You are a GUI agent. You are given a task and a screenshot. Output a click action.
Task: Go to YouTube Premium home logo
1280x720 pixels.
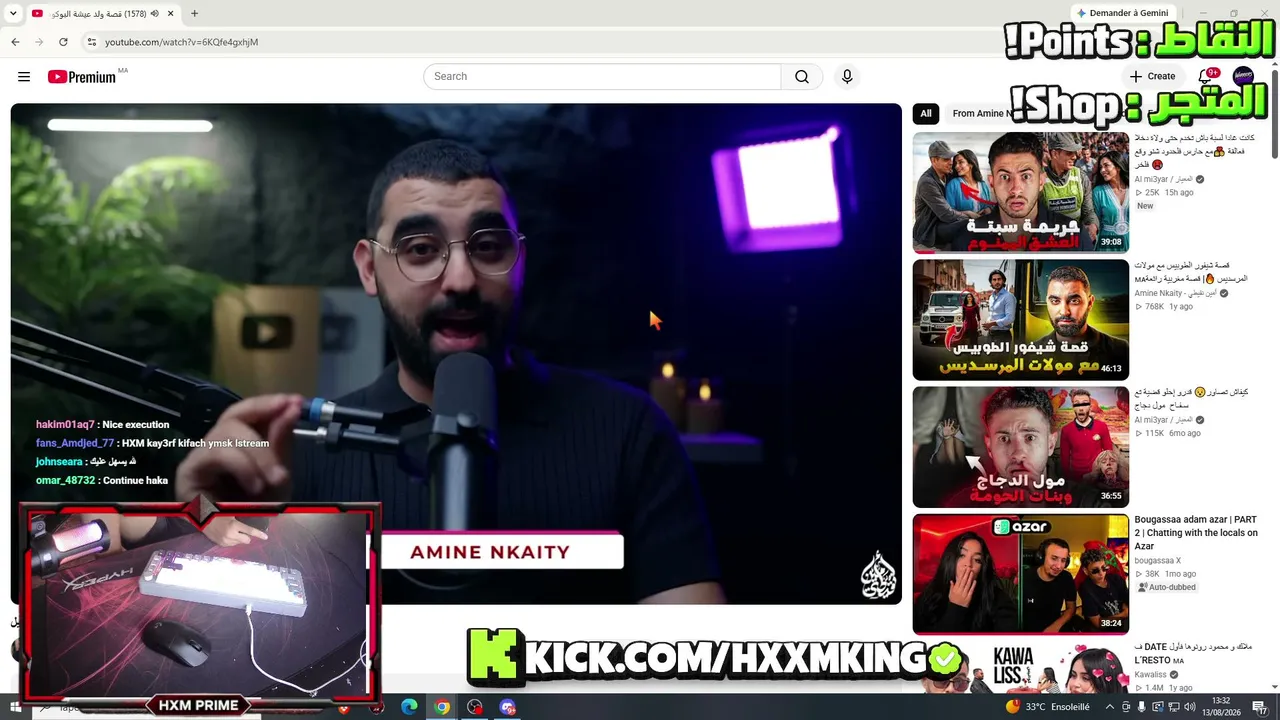pos(82,77)
